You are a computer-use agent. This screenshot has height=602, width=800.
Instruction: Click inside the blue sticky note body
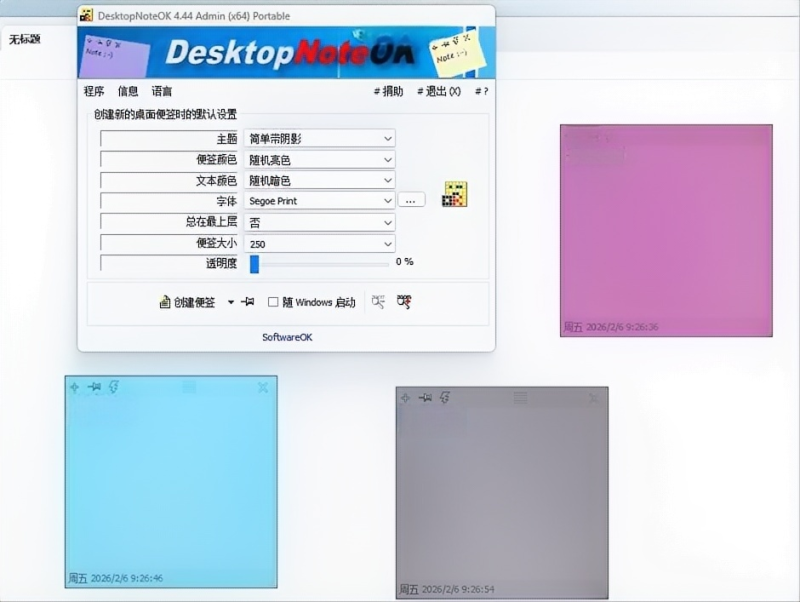pos(171,482)
